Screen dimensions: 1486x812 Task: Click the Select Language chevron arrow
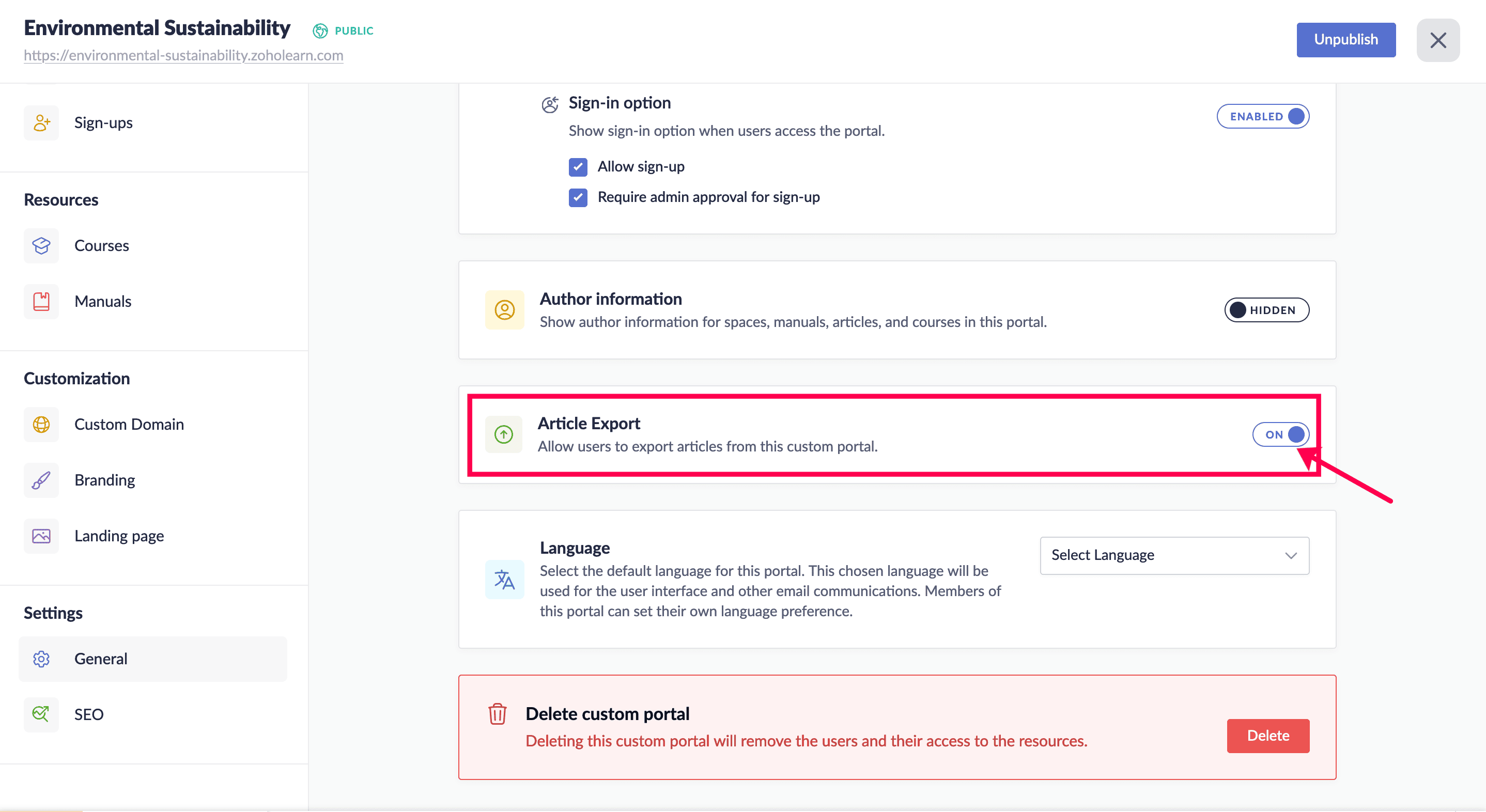pos(1291,555)
